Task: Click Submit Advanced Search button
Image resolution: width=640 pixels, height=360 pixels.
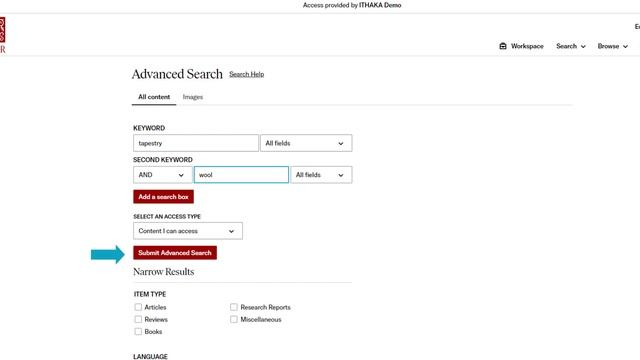Action: [x=175, y=253]
